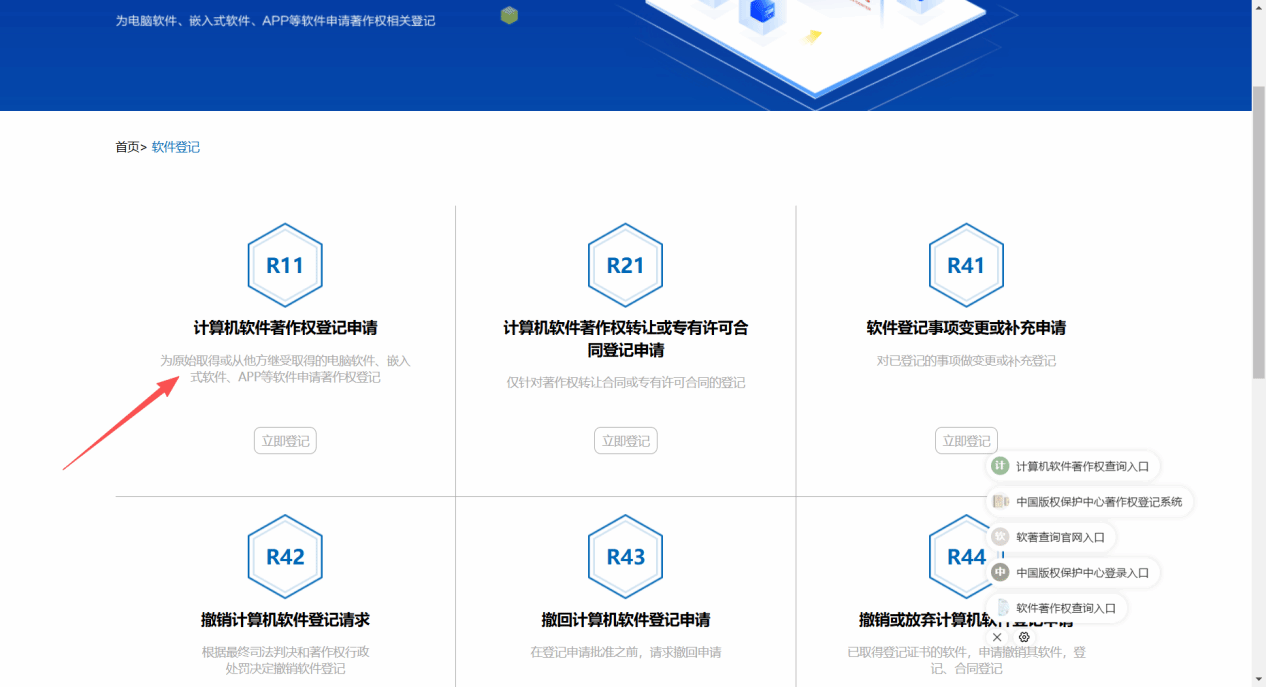Open 中国版权保护中心著作权登记系统 suggestion

pos(1098,502)
